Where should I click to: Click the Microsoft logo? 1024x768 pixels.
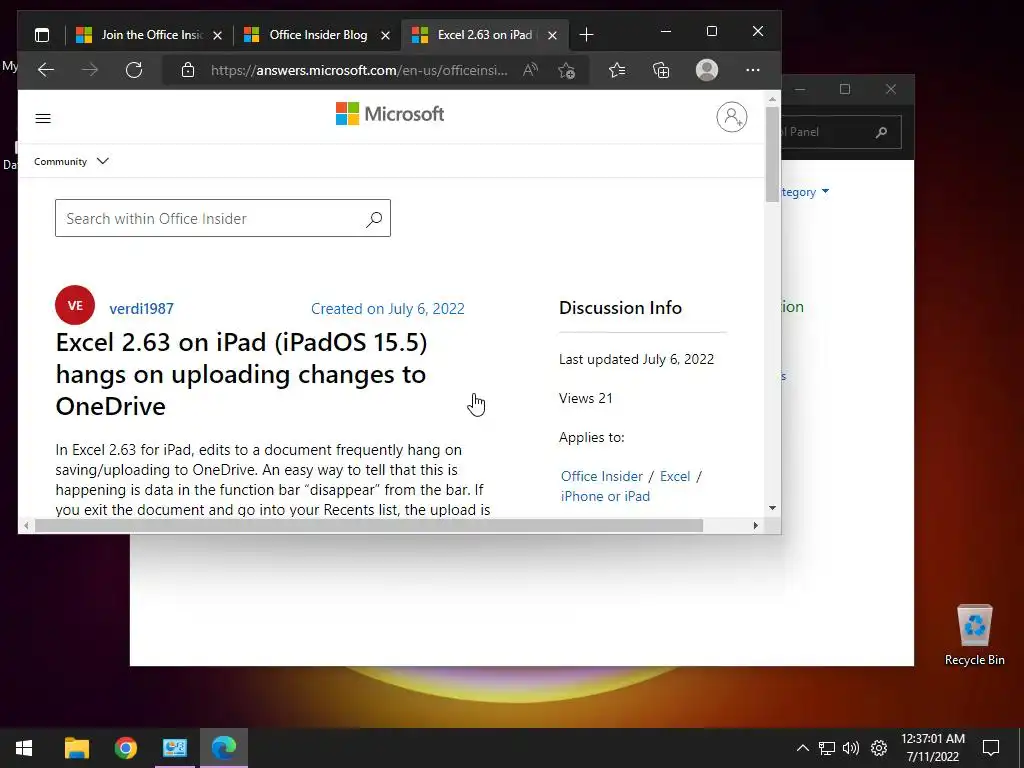(390, 114)
